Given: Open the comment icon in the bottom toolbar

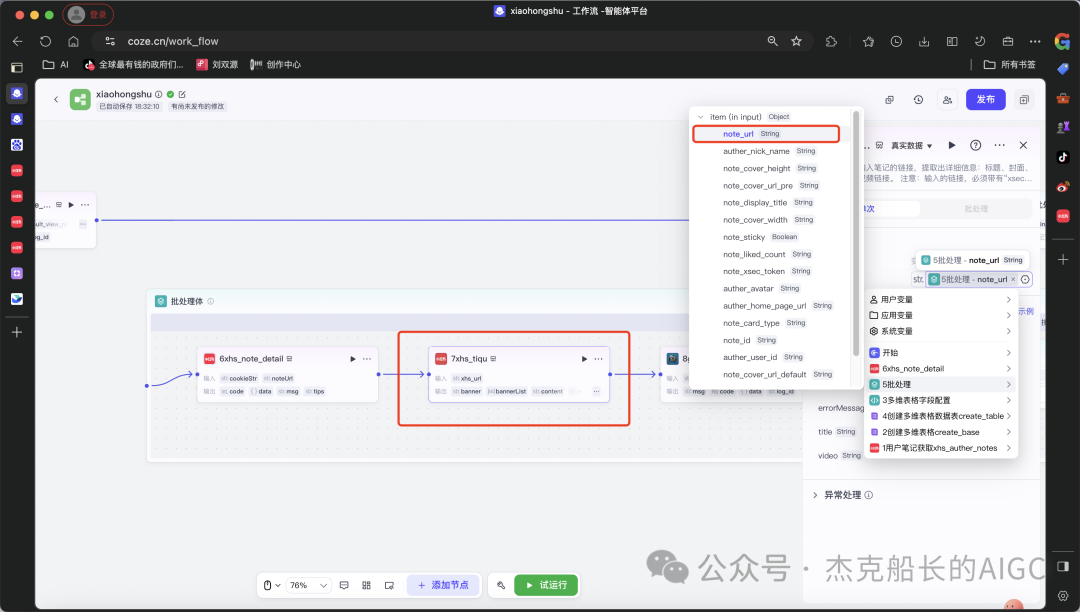Looking at the screenshot, I should [x=344, y=585].
